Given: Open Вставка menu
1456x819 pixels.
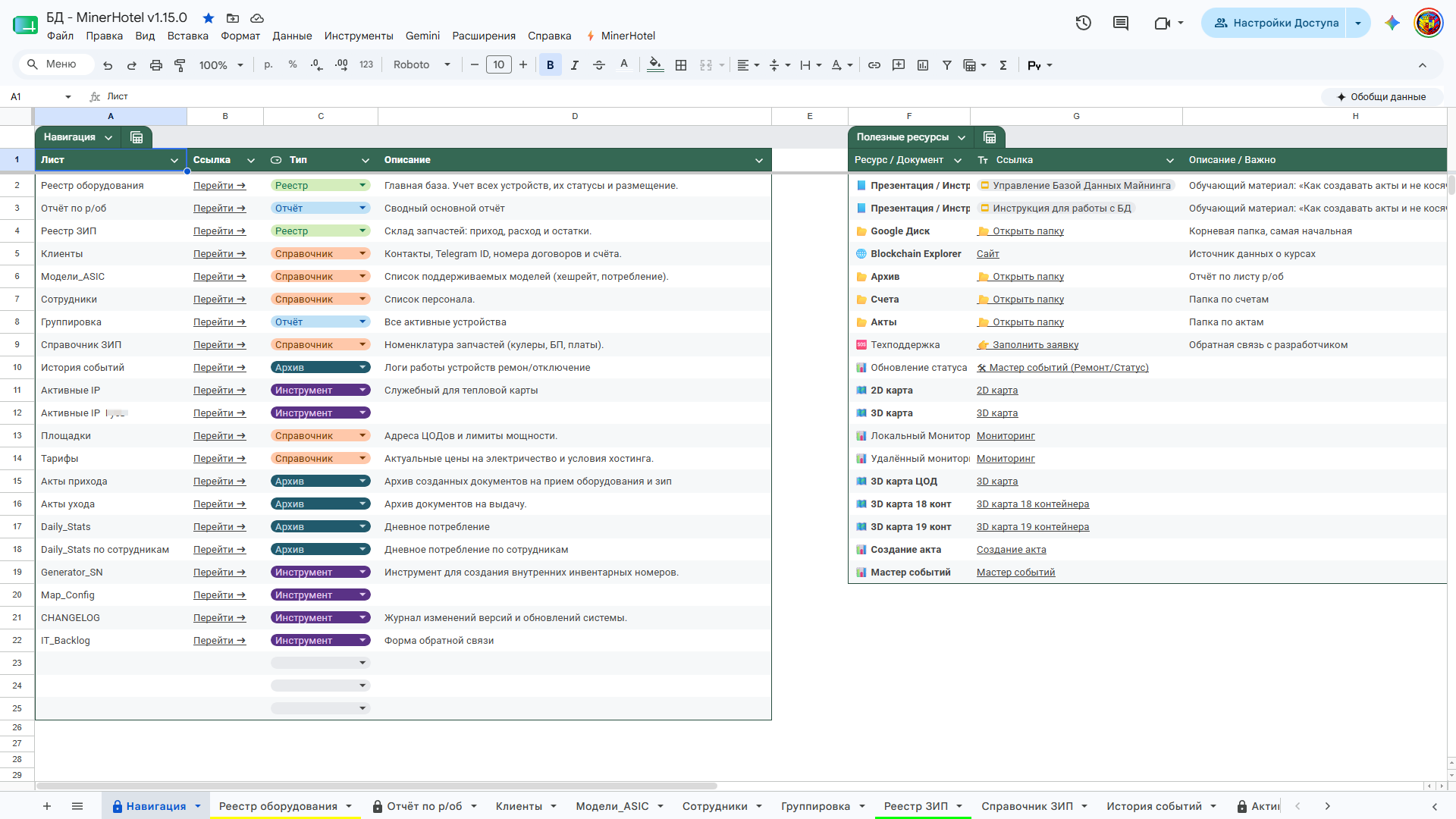Looking at the screenshot, I should [x=187, y=36].
